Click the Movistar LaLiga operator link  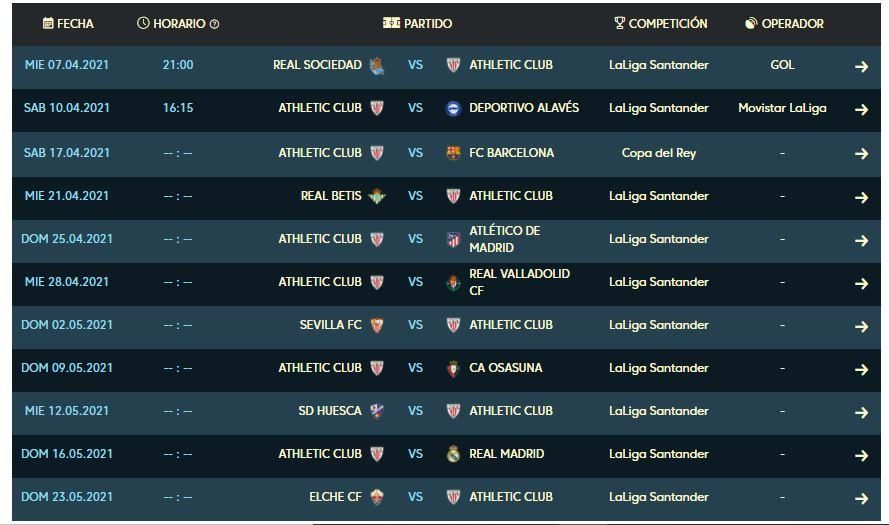tap(782, 108)
